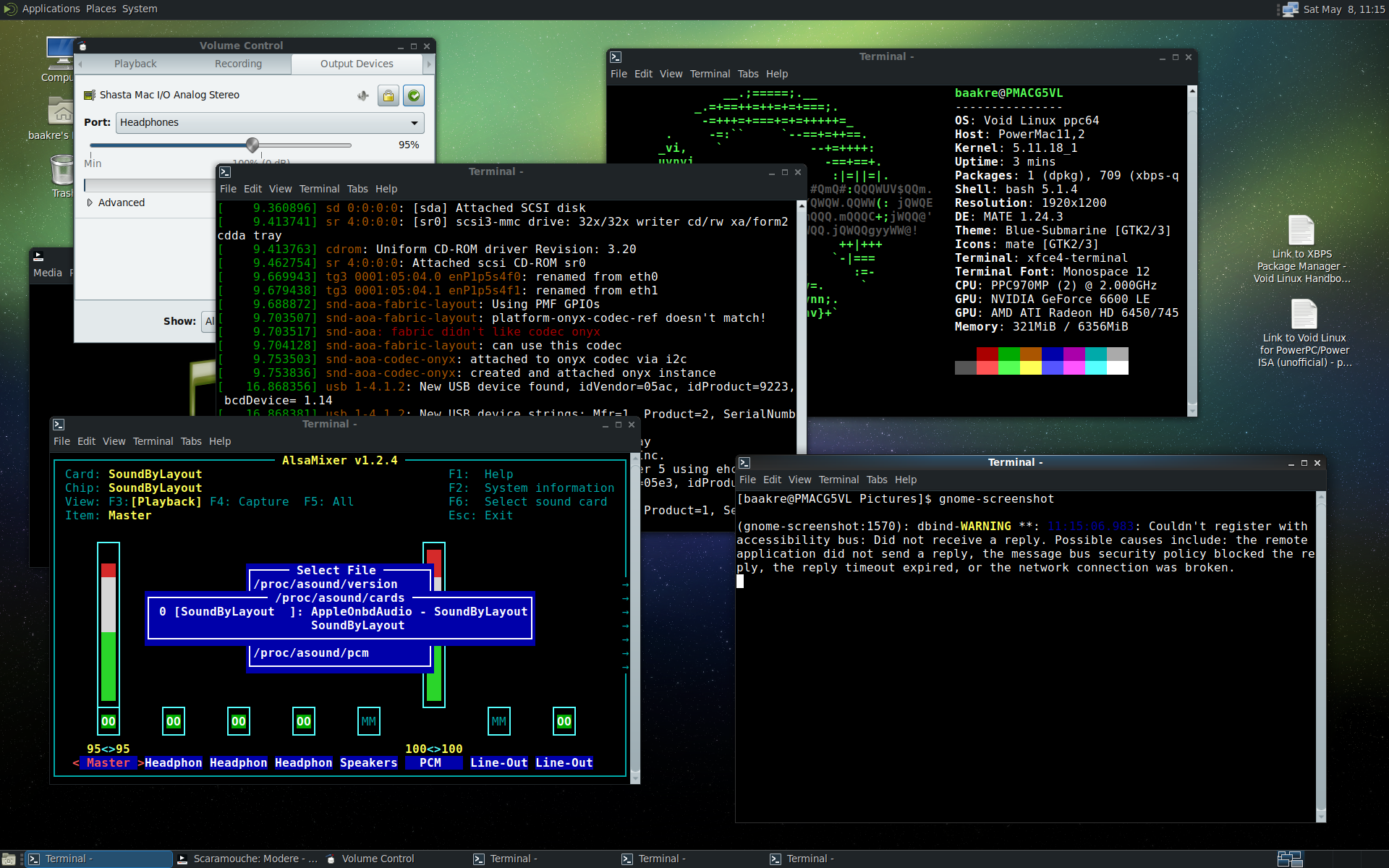Toggle mute for Shasta Mac I/O output
Screen dimensions: 1389x868
pos(363,95)
